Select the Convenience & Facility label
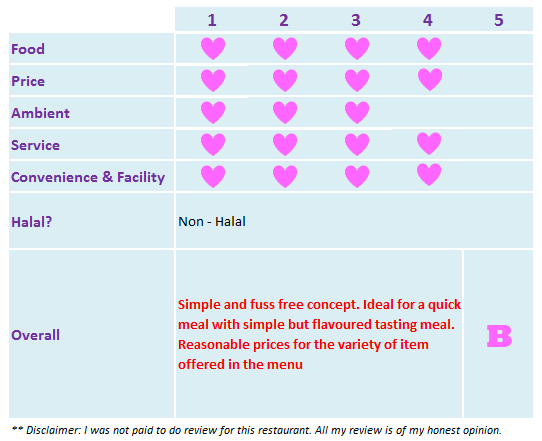Image resolution: width=542 pixels, height=441 pixels. [x=88, y=177]
